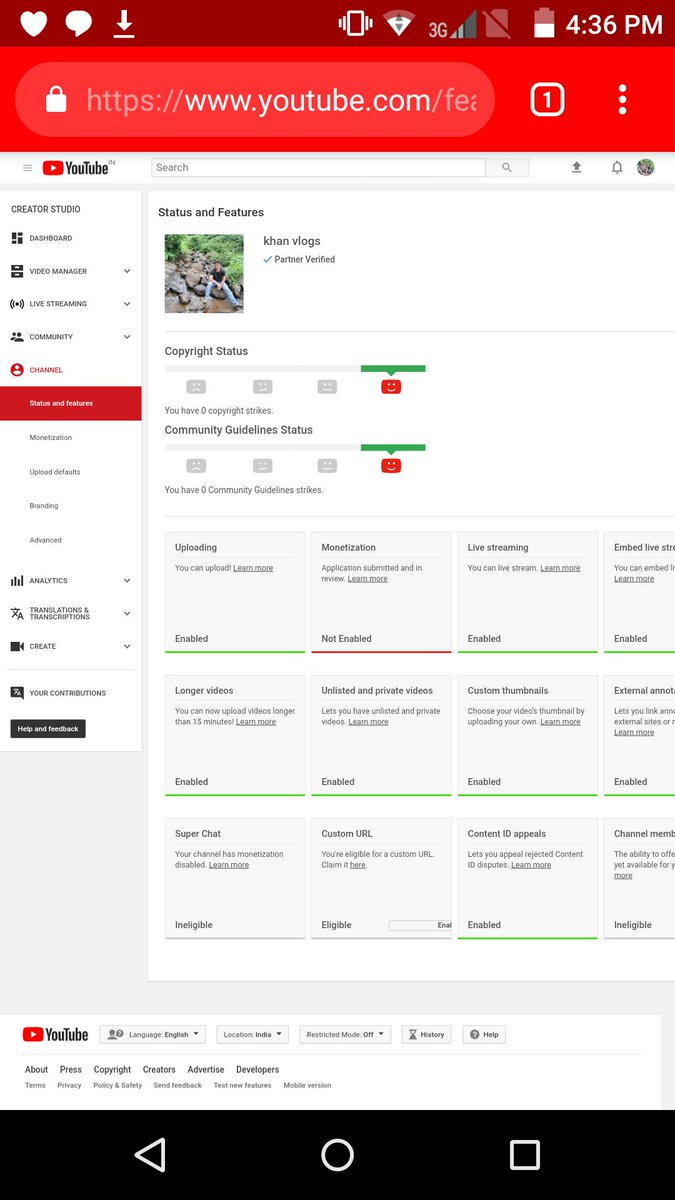
Task: Click the footer Test new features link
Action: (242, 1085)
